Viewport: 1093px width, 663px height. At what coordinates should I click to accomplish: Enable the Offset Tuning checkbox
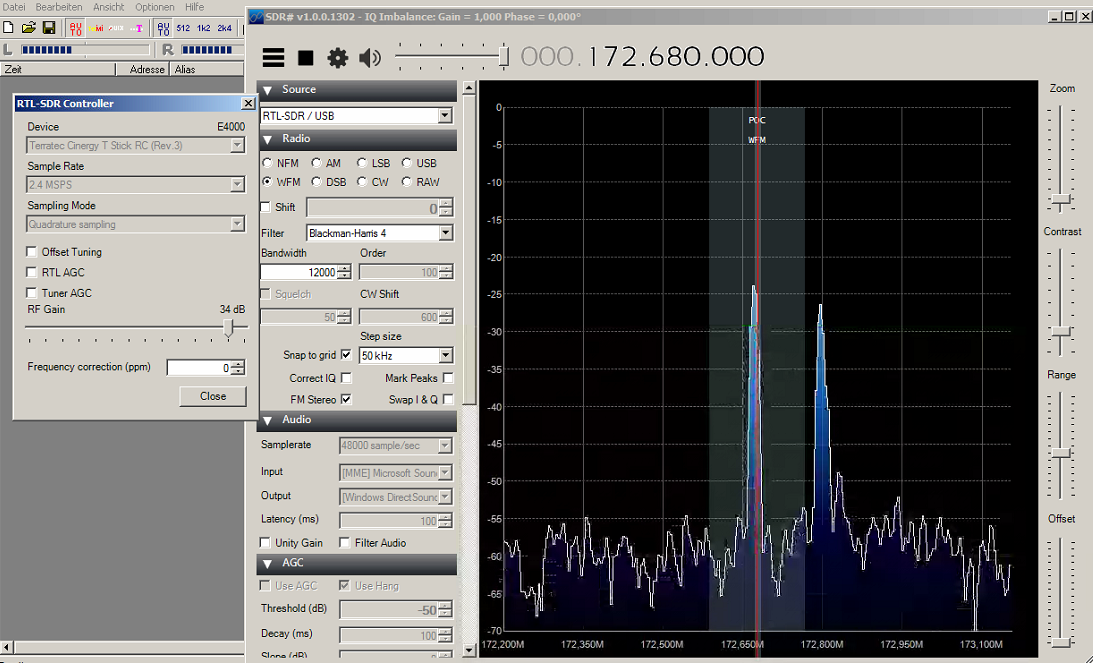point(33,252)
